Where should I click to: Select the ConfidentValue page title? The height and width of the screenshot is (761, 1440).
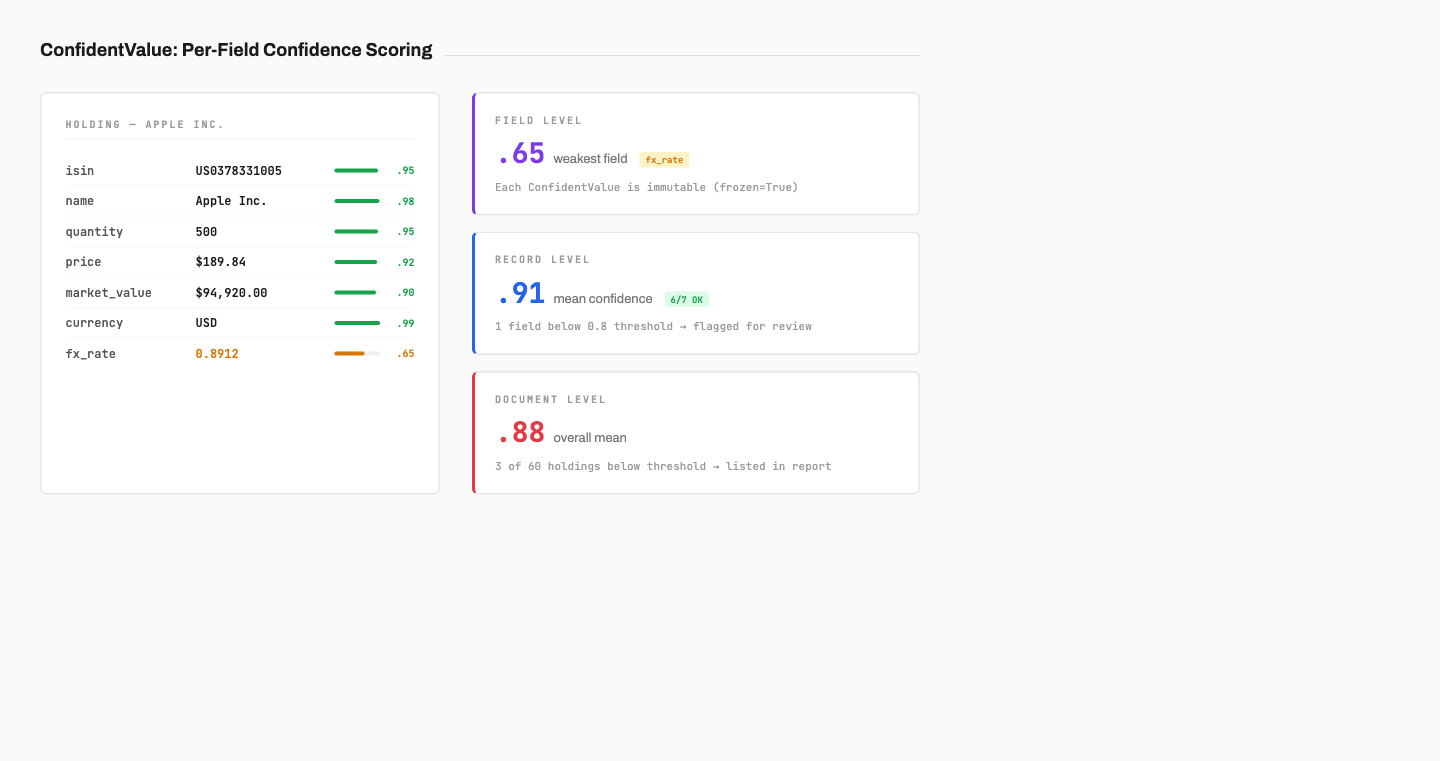(x=236, y=49)
